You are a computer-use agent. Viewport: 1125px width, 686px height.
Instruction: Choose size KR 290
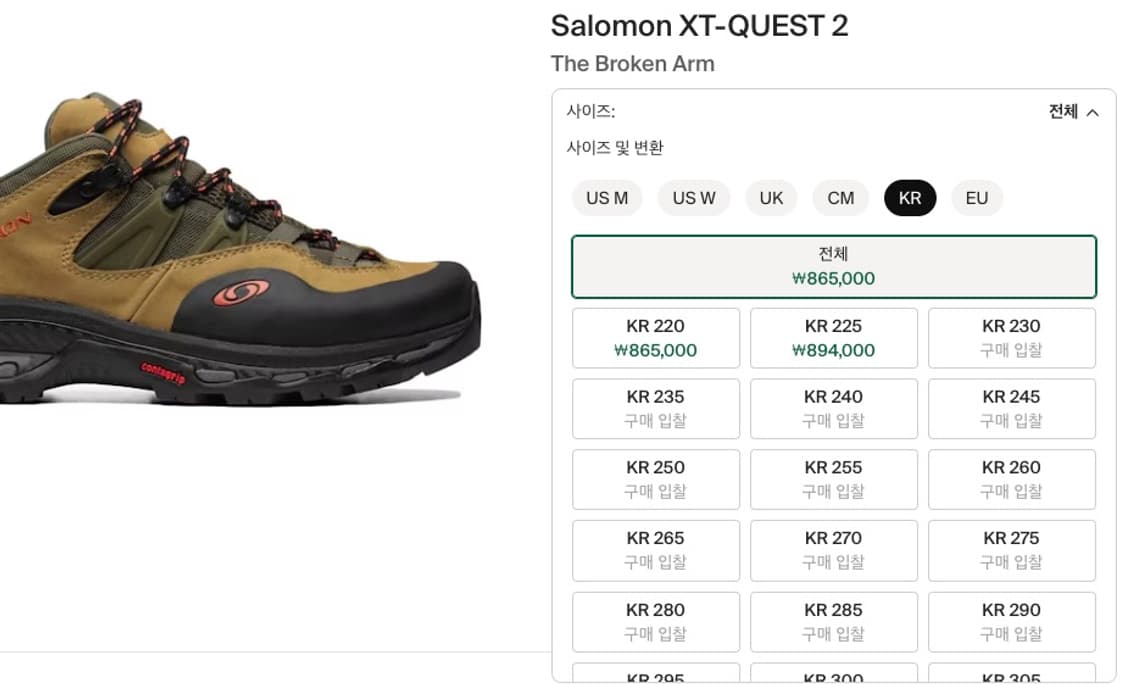1012,621
